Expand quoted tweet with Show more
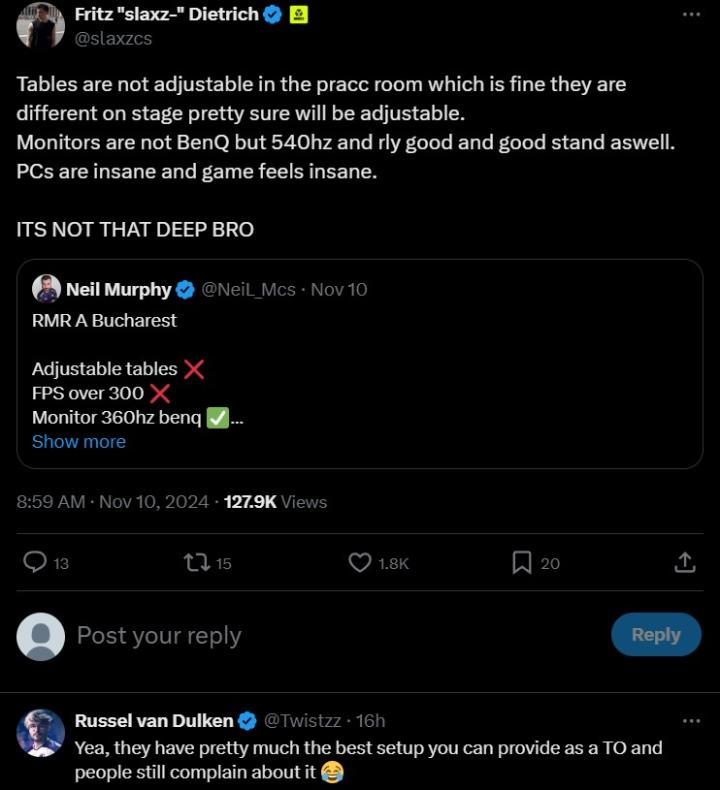 click(79, 441)
